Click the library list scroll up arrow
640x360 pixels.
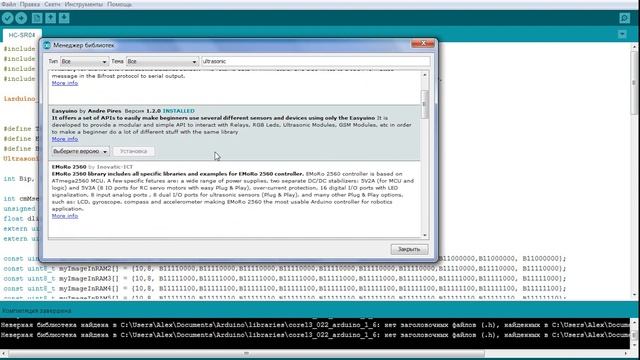(424, 75)
